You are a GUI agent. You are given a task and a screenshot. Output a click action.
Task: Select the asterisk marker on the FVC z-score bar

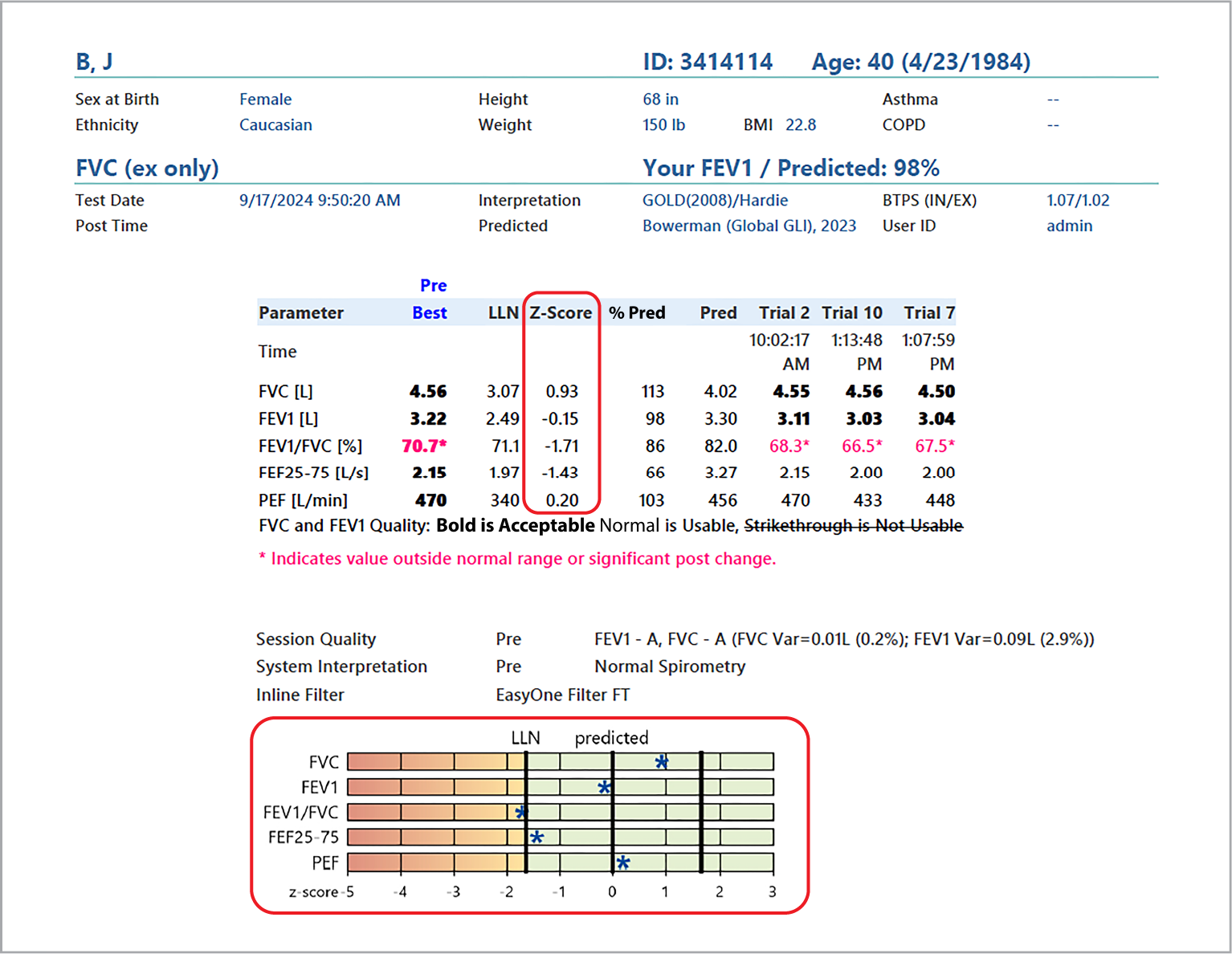(x=660, y=761)
